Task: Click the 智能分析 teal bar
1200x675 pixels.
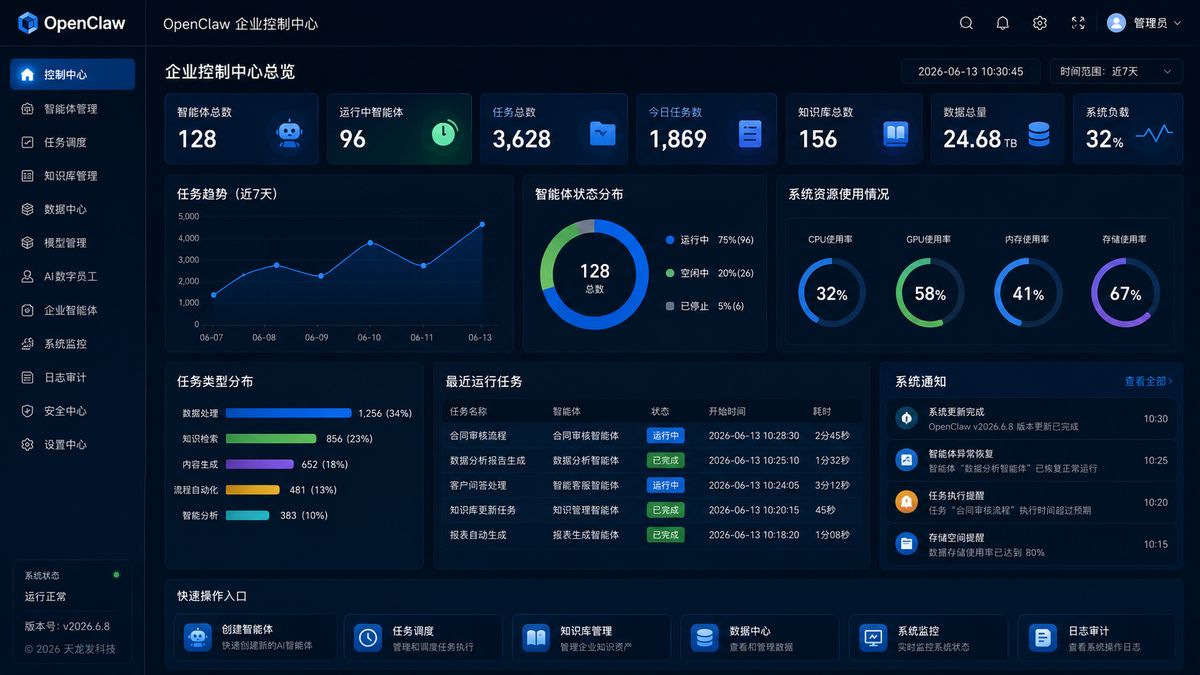Action: coord(248,515)
